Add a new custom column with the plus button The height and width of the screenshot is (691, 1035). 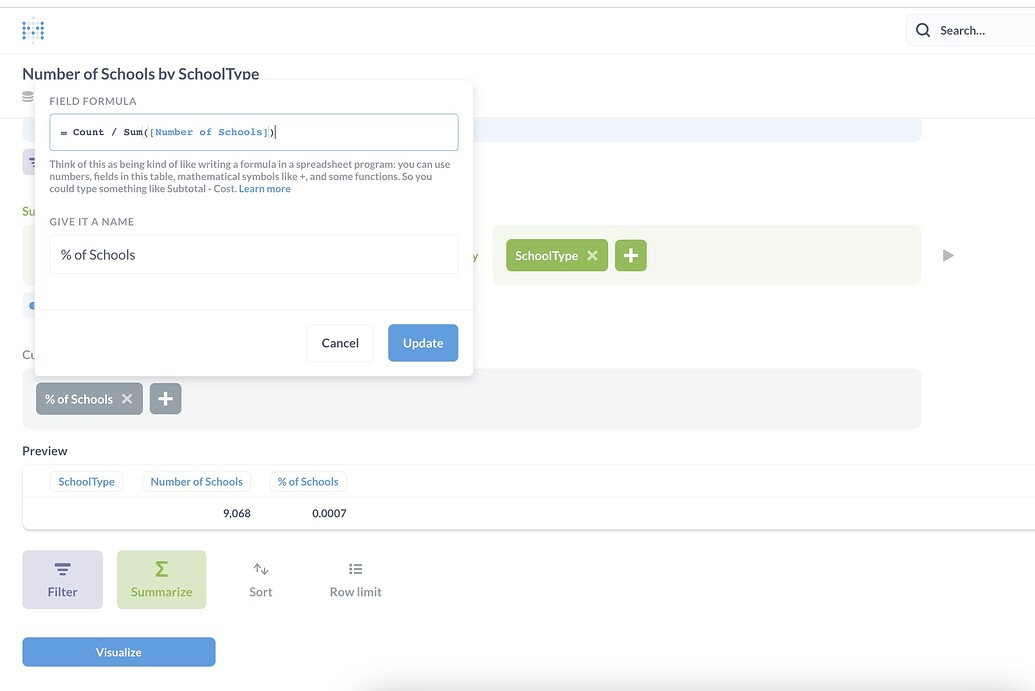165,398
